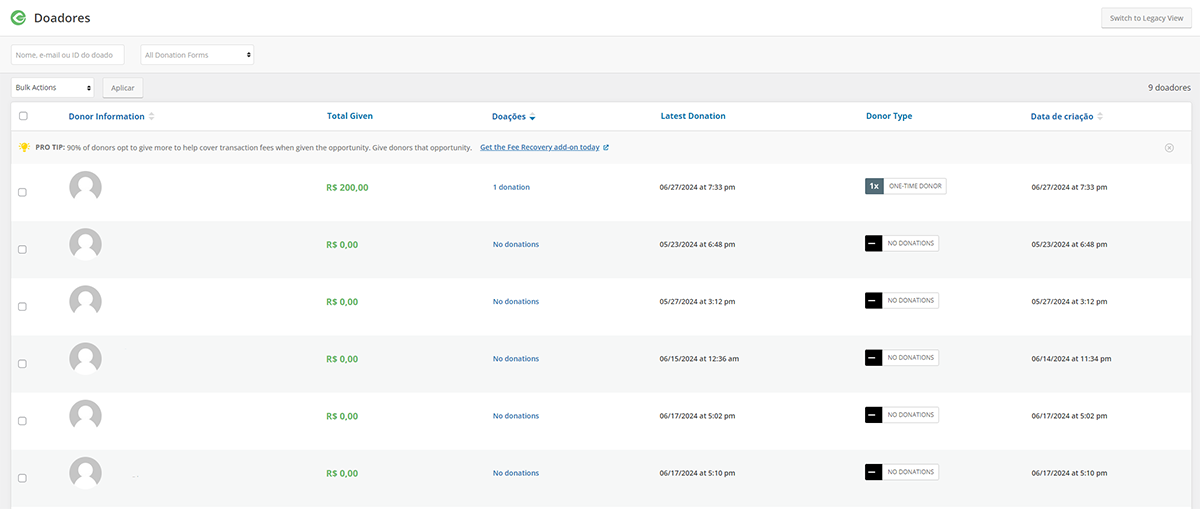
Task: Toggle the select-all donors checkbox
Action: pyautogui.click(x=23, y=116)
